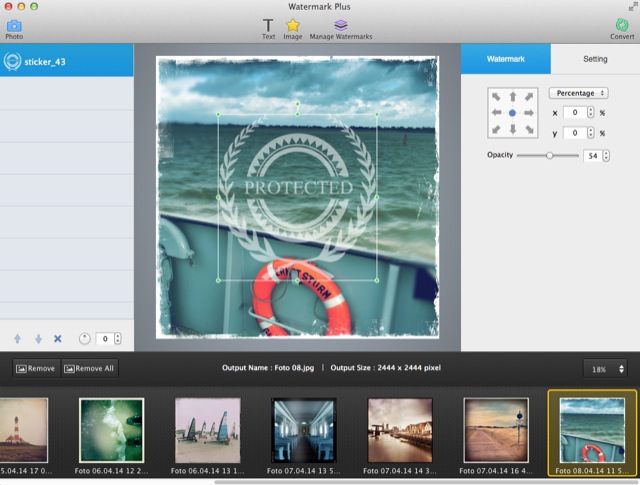This screenshot has height=485, width=640.
Task: Switch to the Setting tab
Action: [x=595, y=59]
